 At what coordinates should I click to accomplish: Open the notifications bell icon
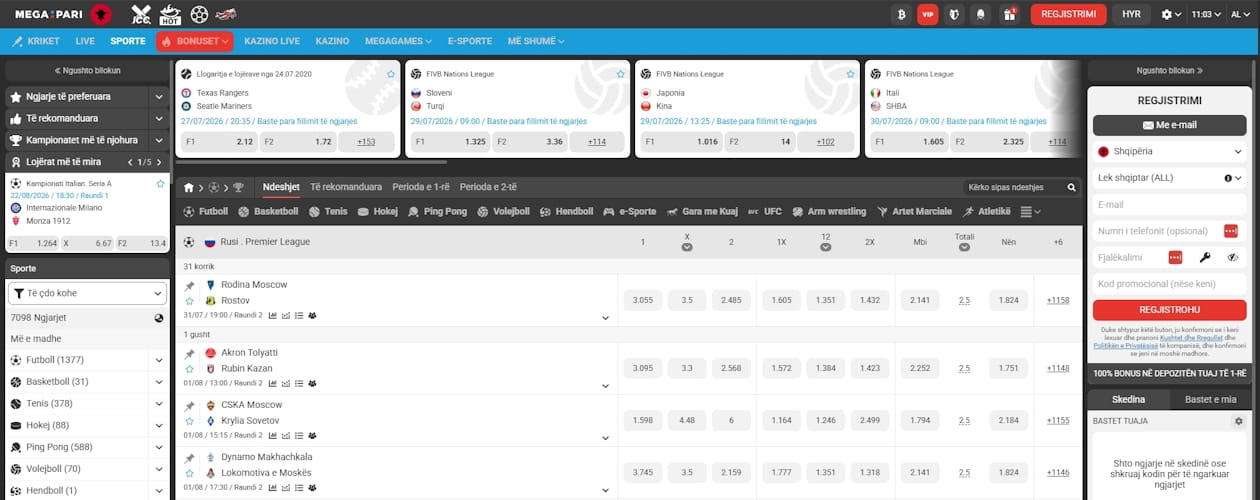click(981, 15)
